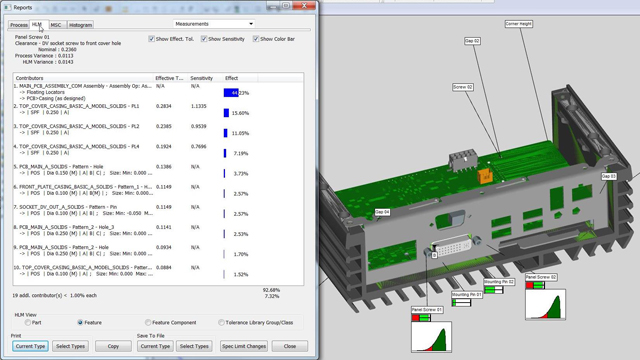
Task: Choose Tolerance Library Group/Class view
Action: (x=221, y=322)
